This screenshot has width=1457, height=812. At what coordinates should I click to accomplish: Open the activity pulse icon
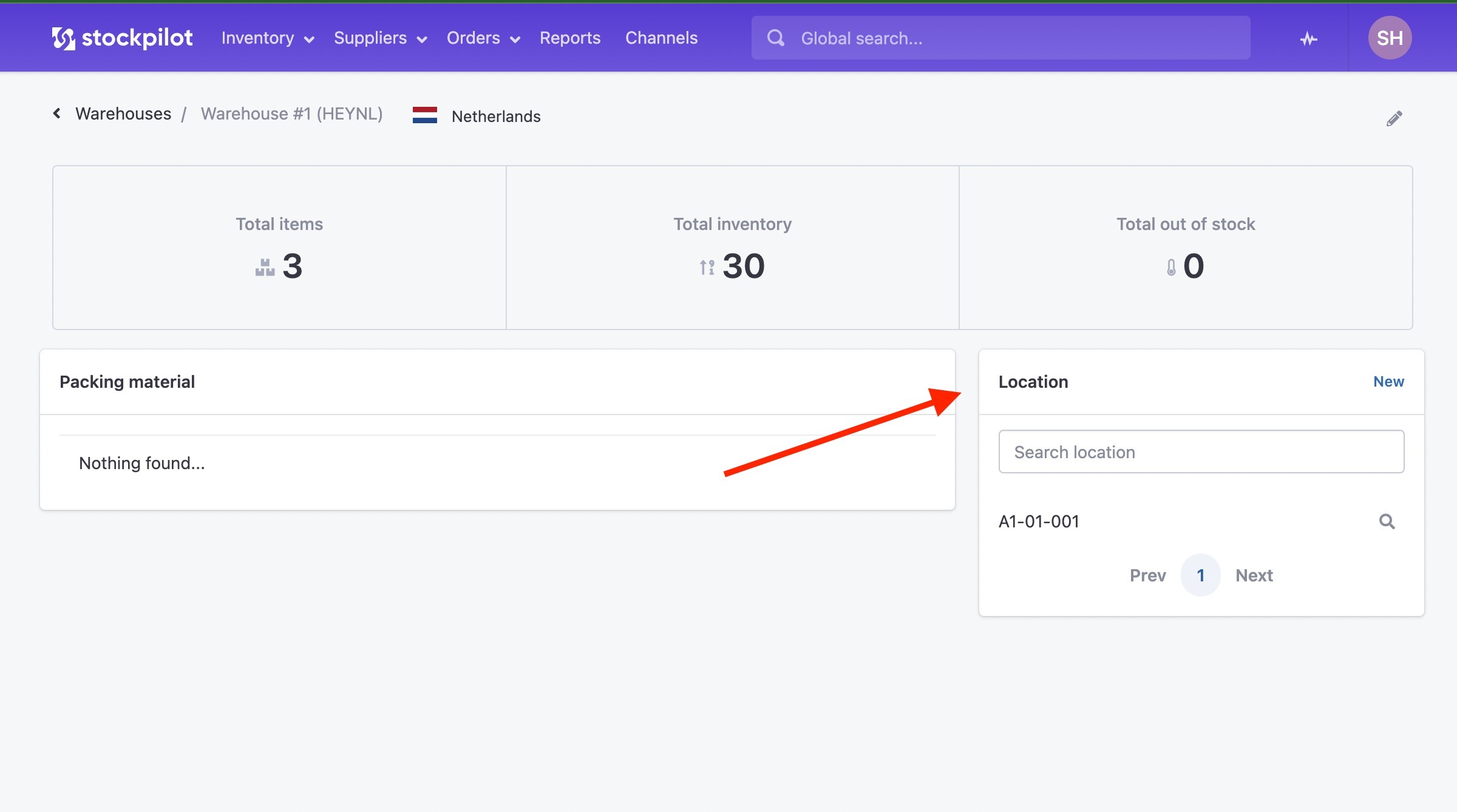pyautogui.click(x=1308, y=39)
